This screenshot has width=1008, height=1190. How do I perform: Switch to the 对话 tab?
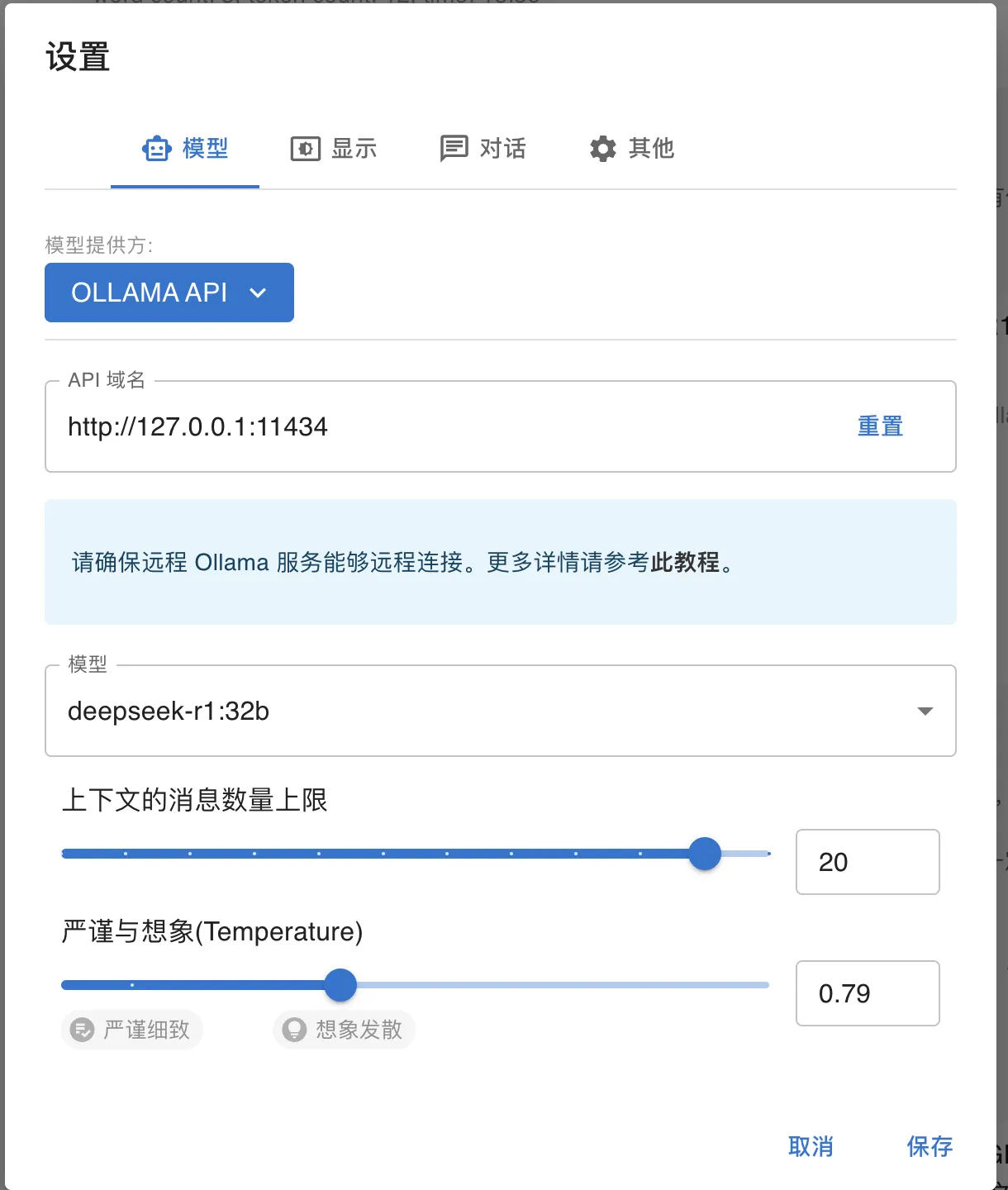483,149
